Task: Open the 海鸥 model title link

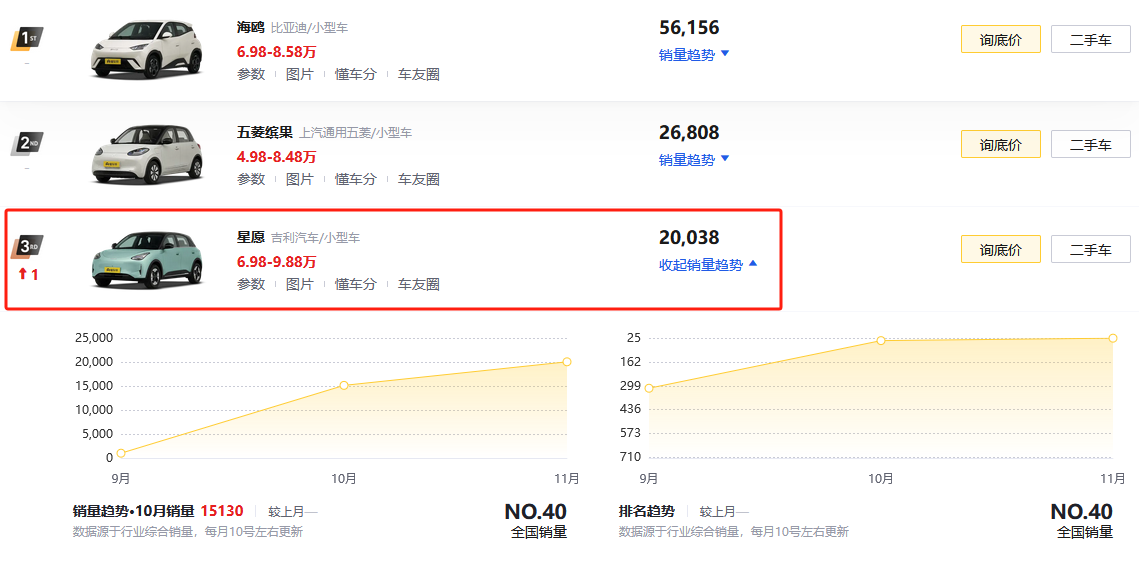Action: (x=251, y=28)
